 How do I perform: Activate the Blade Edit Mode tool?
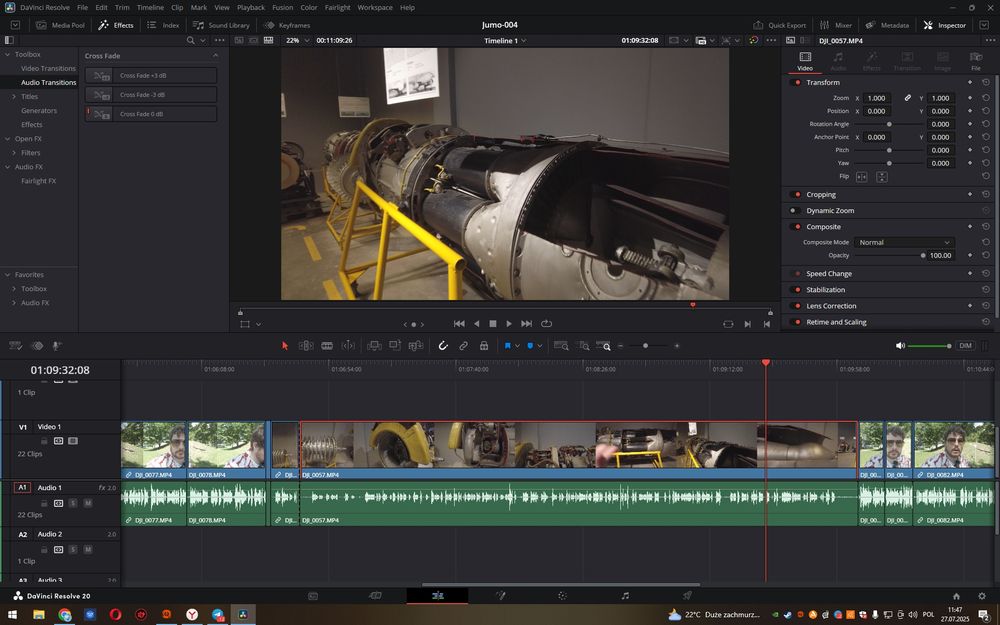(327, 345)
